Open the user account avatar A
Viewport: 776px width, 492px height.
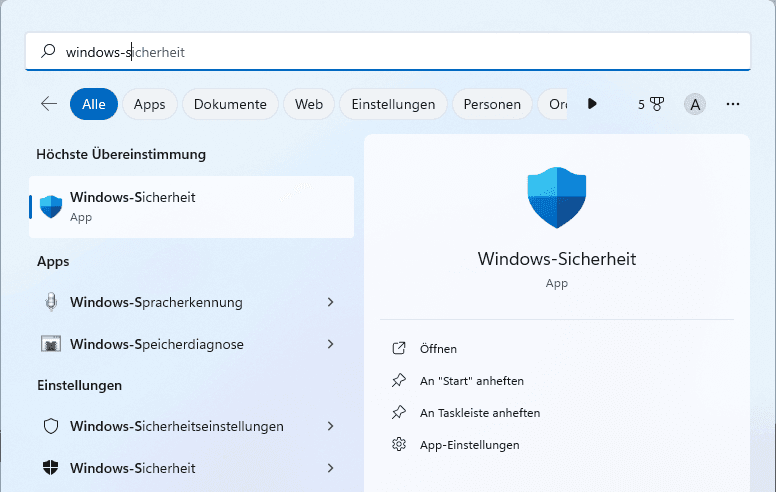click(x=695, y=104)
